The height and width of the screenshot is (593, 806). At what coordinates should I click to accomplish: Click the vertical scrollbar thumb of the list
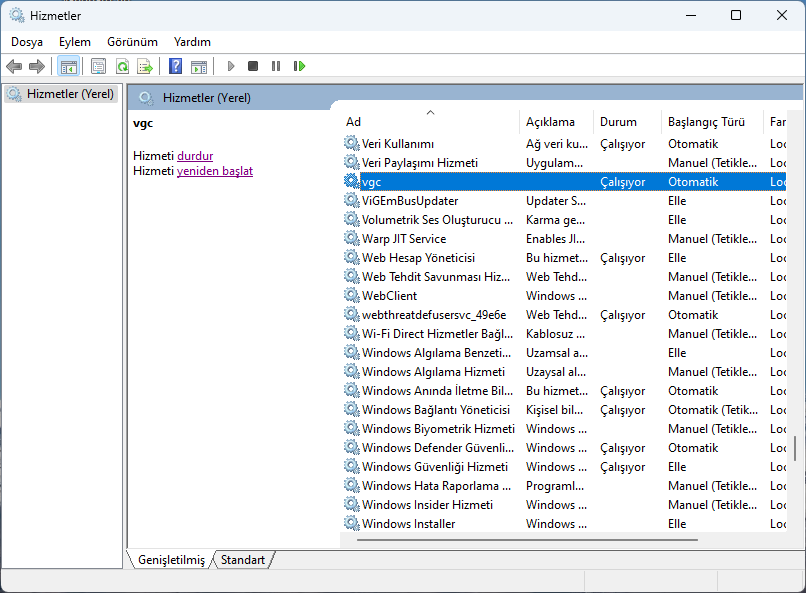795,449
